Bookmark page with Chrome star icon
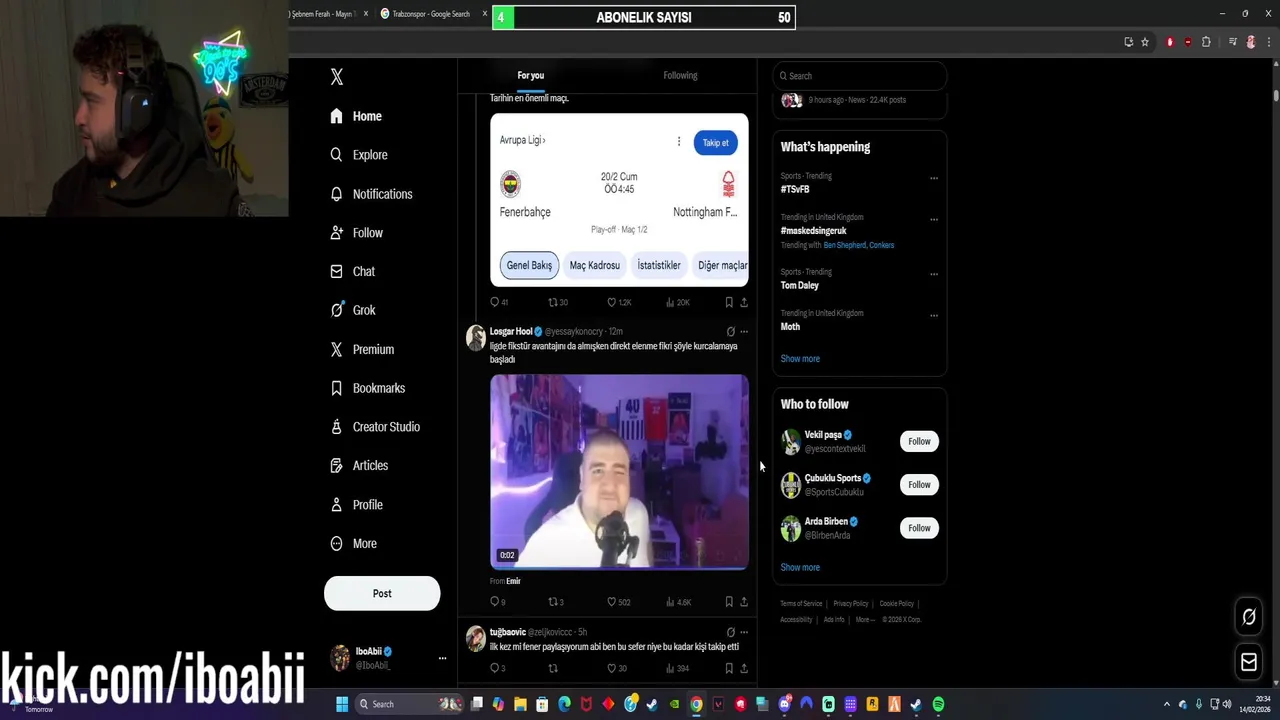The width and height of the screenshot is (1280, 720). 1145,42
